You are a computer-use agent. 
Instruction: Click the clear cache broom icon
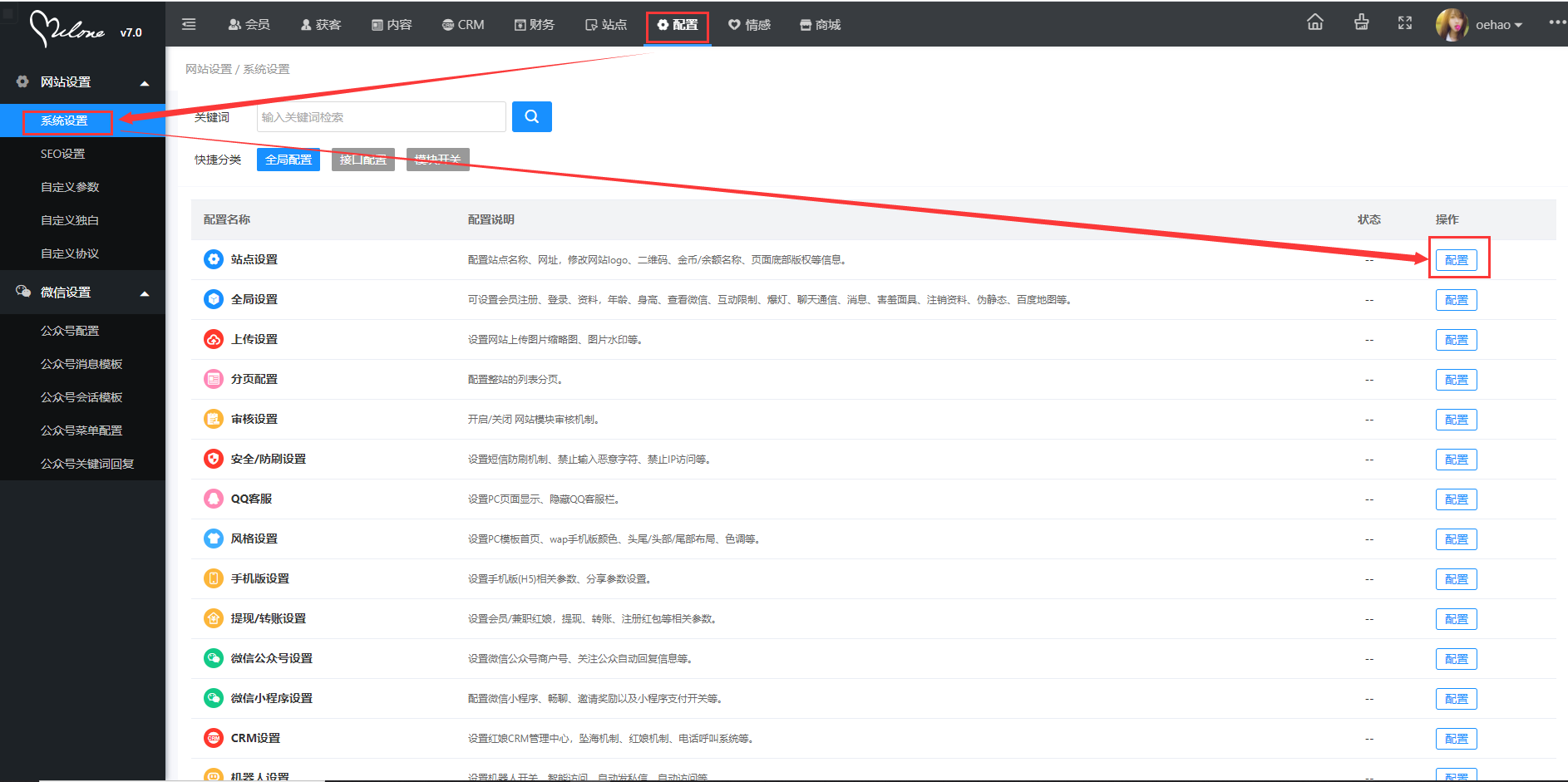click(x=1361, y=22)
